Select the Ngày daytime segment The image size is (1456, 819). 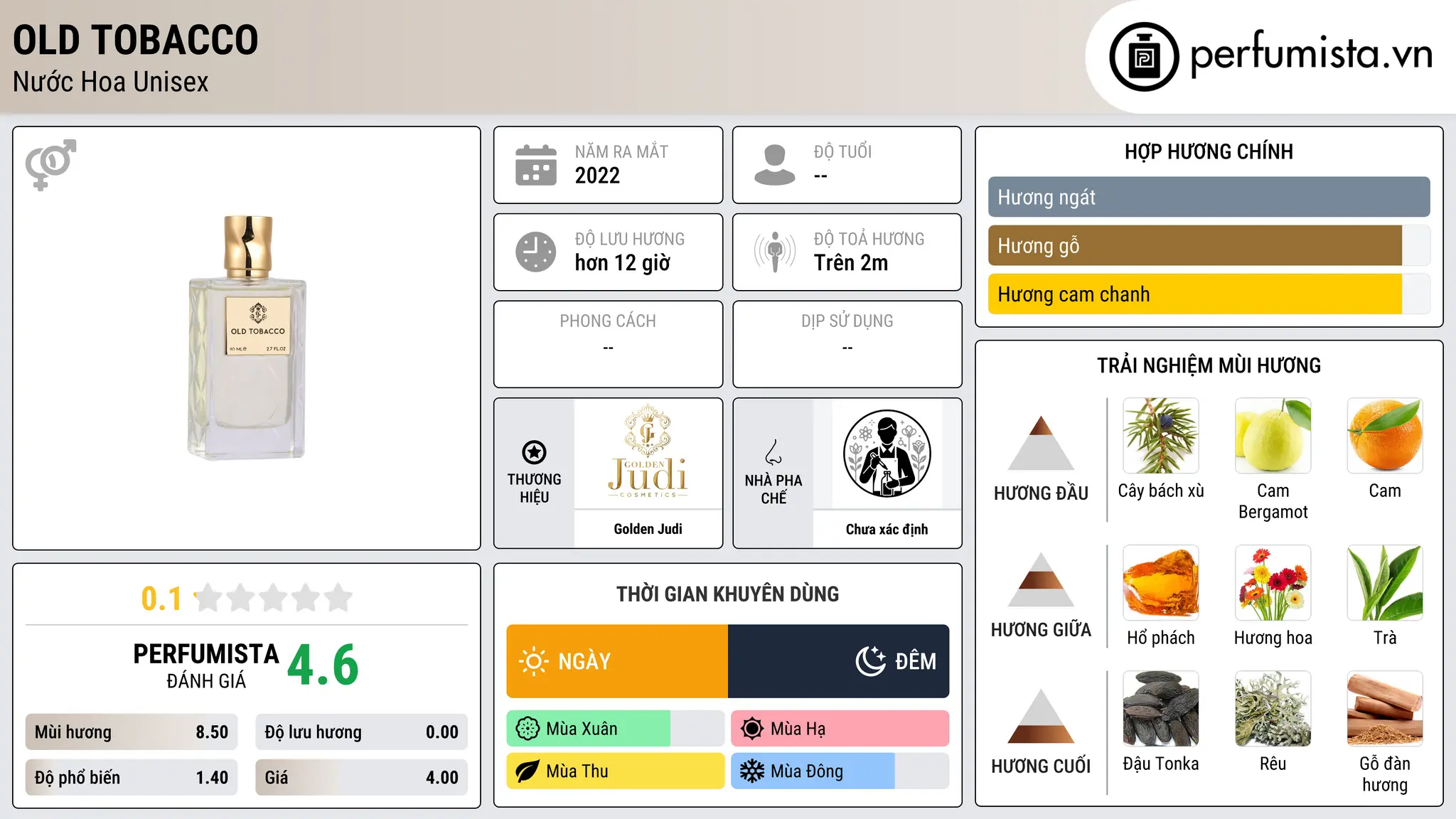[x=617, y=661]
